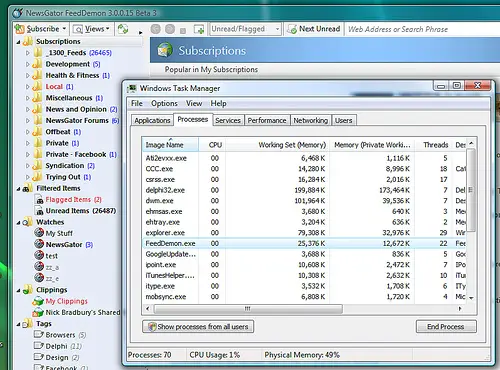
Task: Click the Next Unread button
Action: click(x=314, y=29)
